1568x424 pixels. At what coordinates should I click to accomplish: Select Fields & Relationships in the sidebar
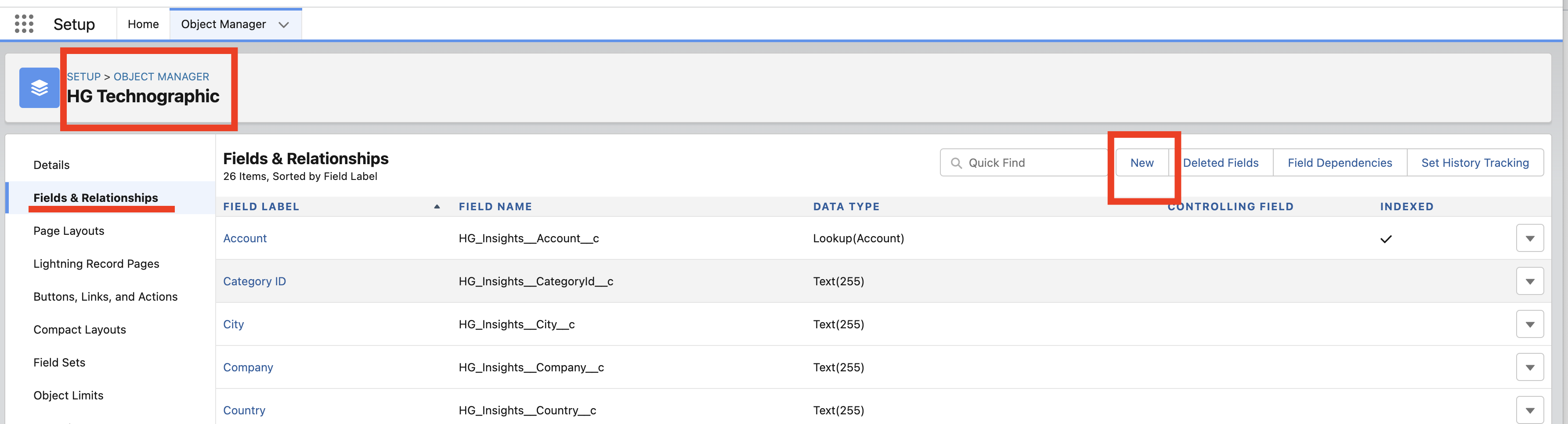pos(96,198)
